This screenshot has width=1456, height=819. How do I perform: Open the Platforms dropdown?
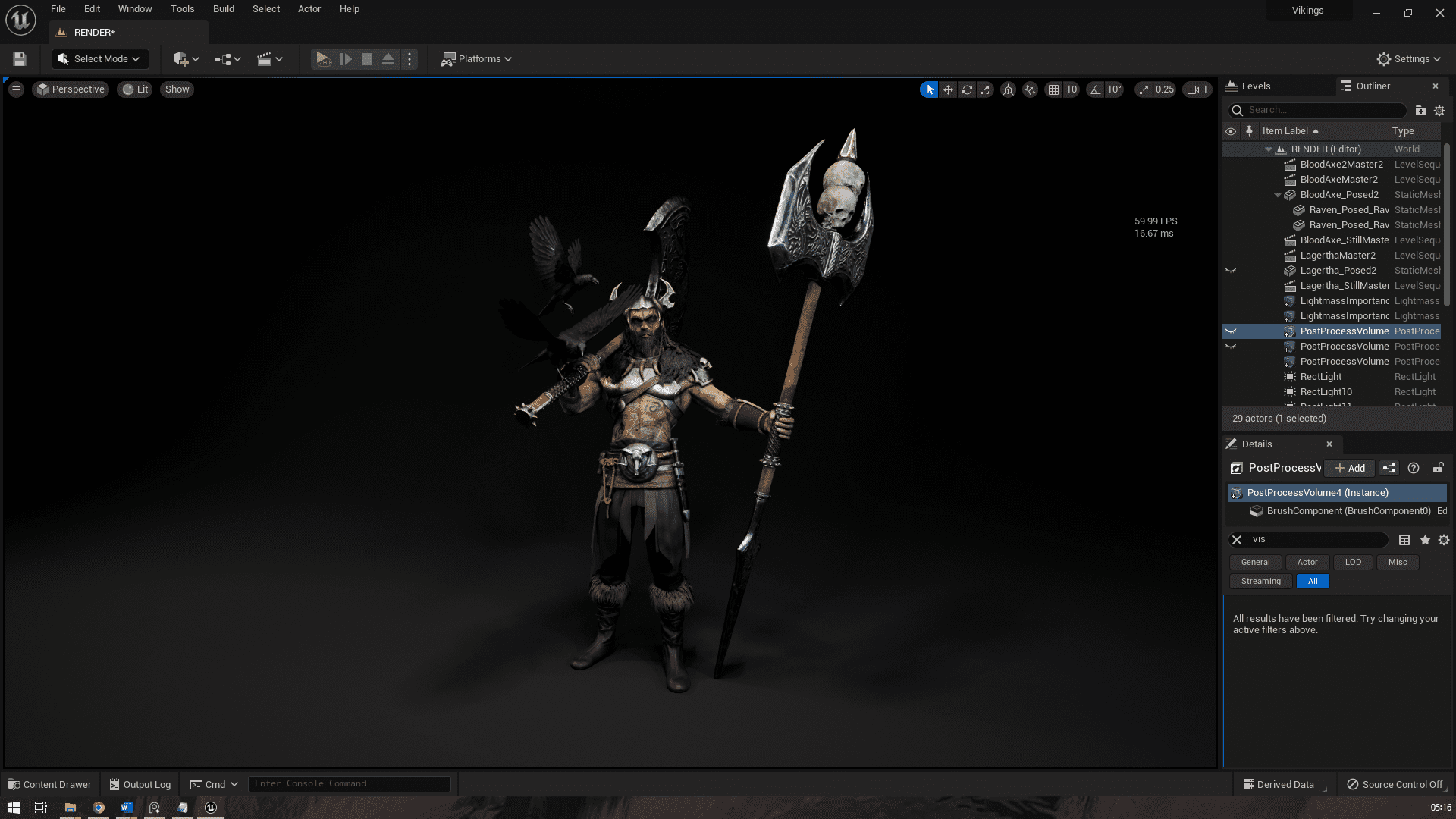coord(476,59)
